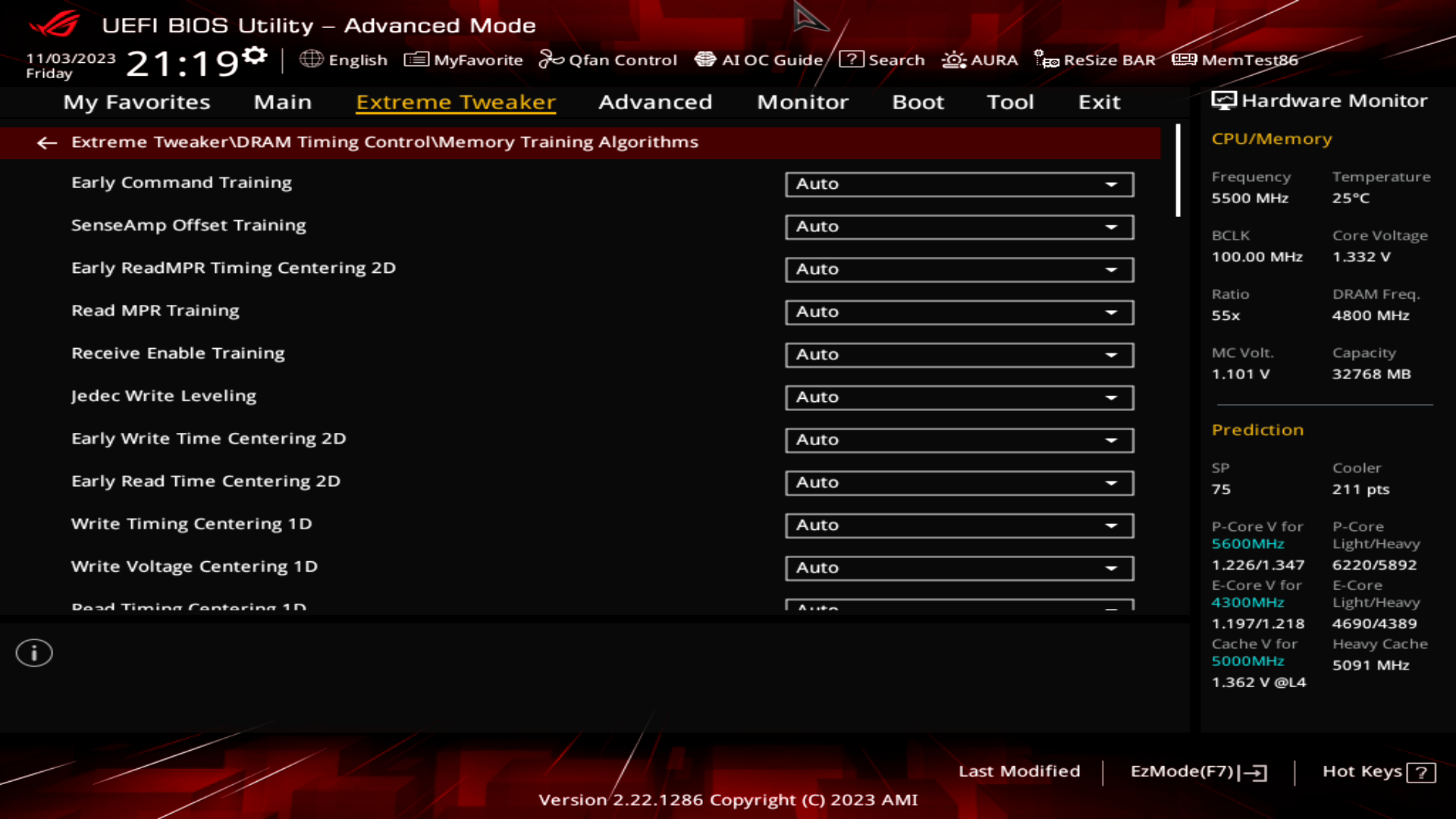Expand Early Command Training dropdown
The image size is (1456, 819).
1113,183
